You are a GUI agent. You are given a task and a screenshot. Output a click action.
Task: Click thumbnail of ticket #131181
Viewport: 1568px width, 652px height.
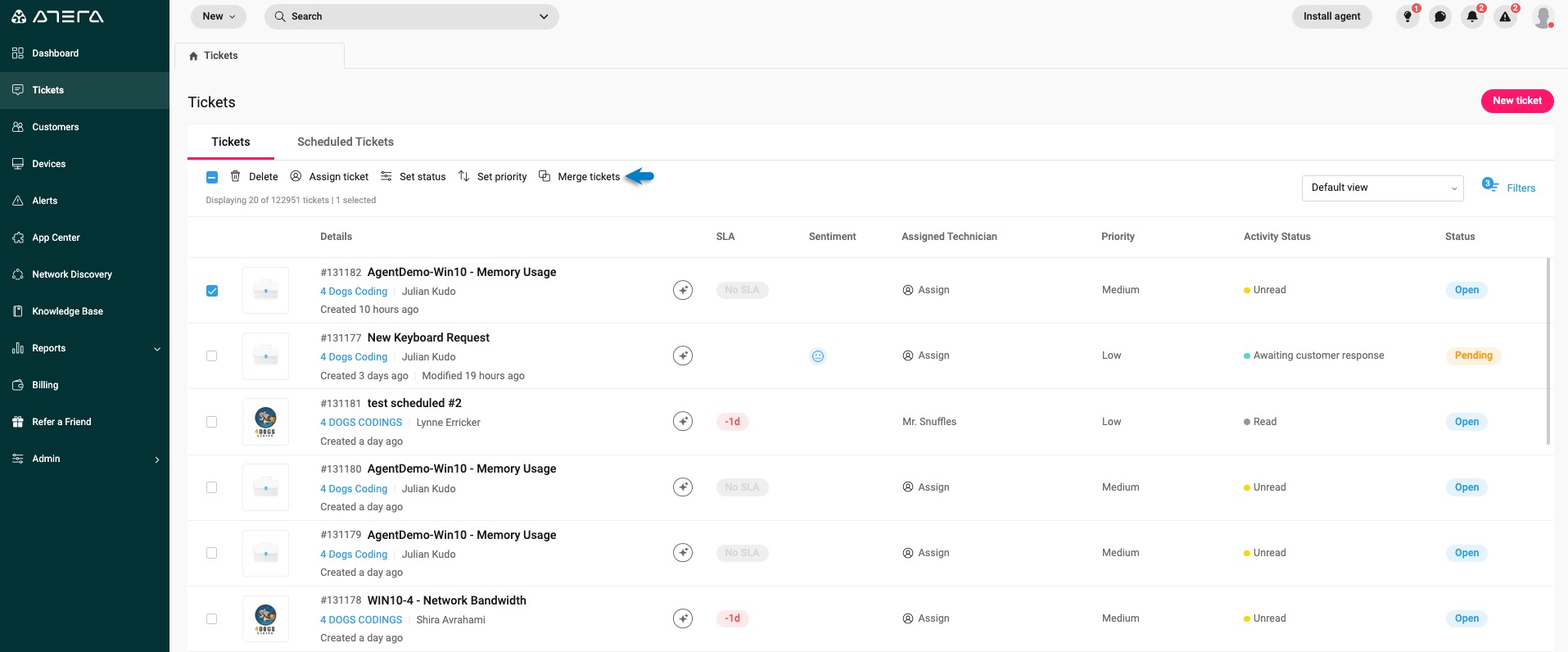coord(265,422)
